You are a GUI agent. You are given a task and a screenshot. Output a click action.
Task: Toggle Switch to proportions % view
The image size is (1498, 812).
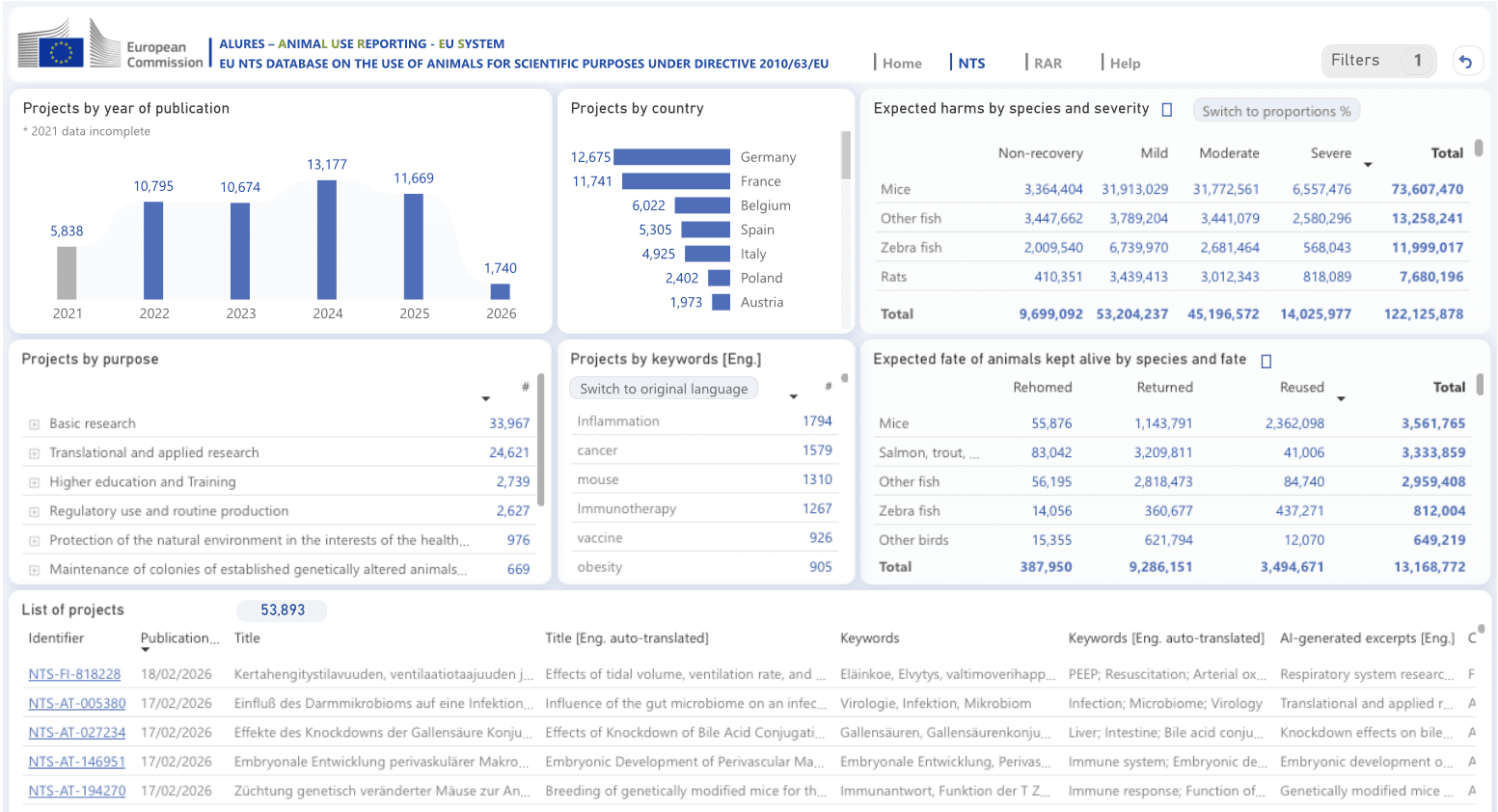1275,111
